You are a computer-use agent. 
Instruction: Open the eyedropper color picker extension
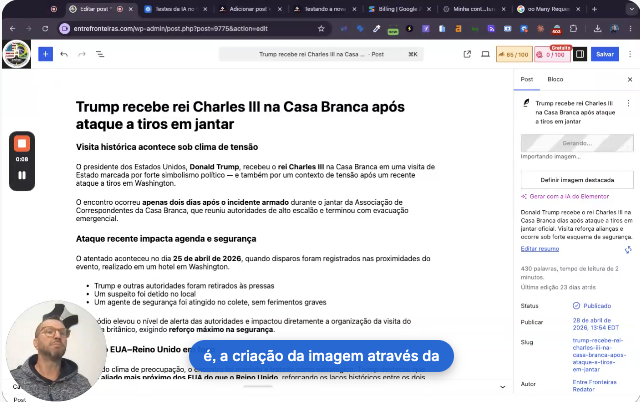(376, 29)
